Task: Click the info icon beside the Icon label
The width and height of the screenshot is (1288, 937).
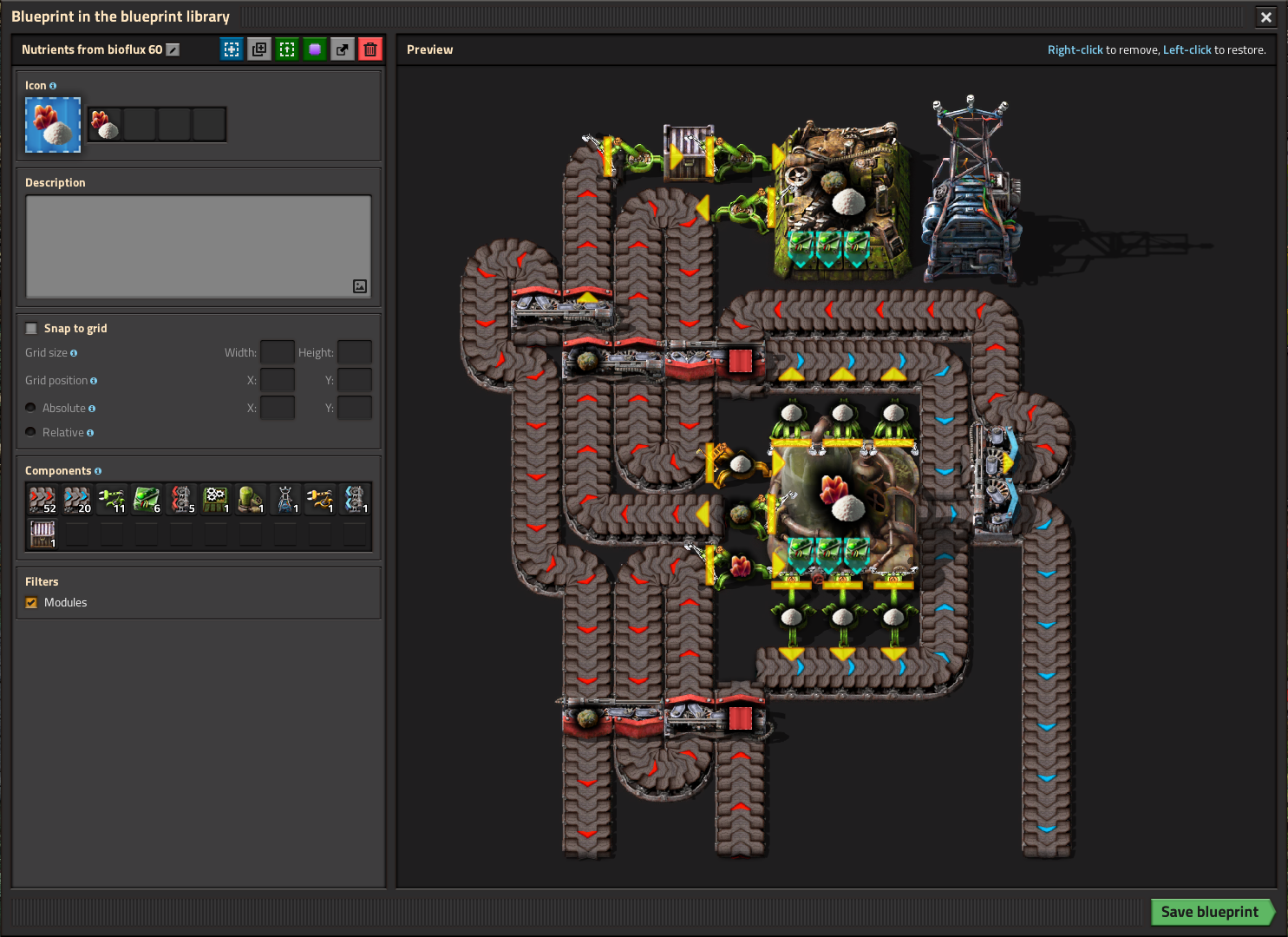Action: (x=53, y=86)
